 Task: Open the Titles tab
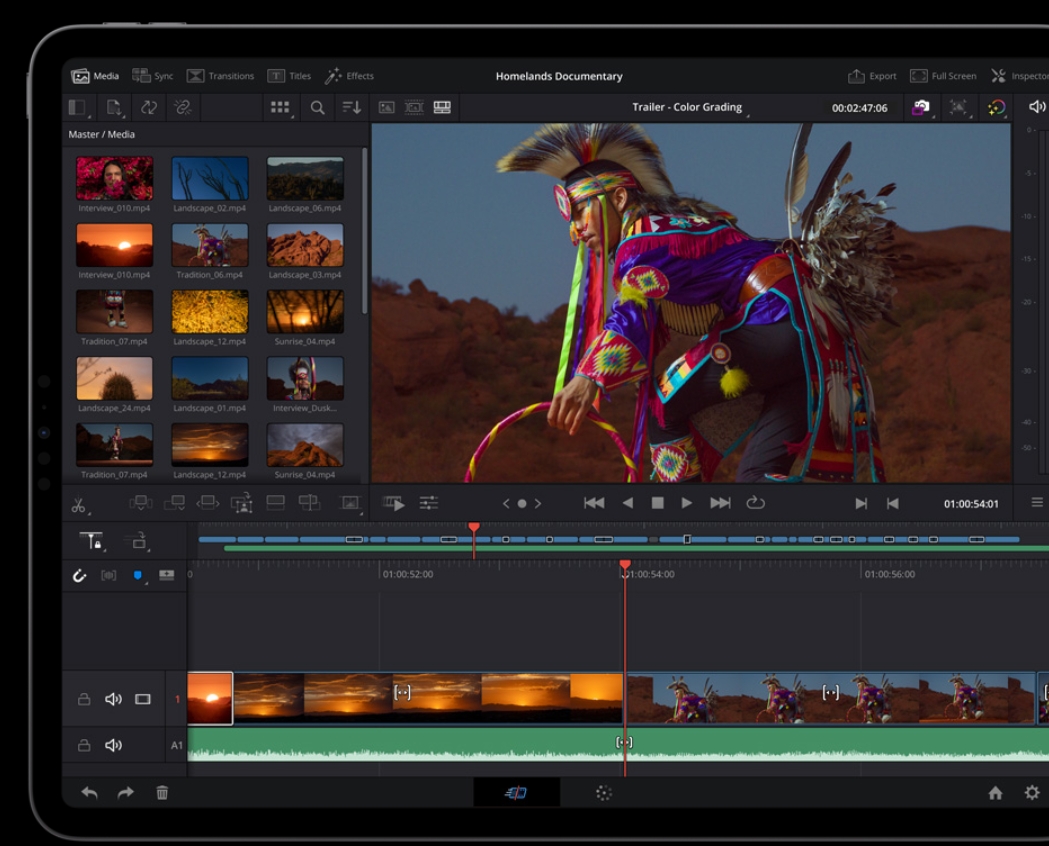(289, 76)
